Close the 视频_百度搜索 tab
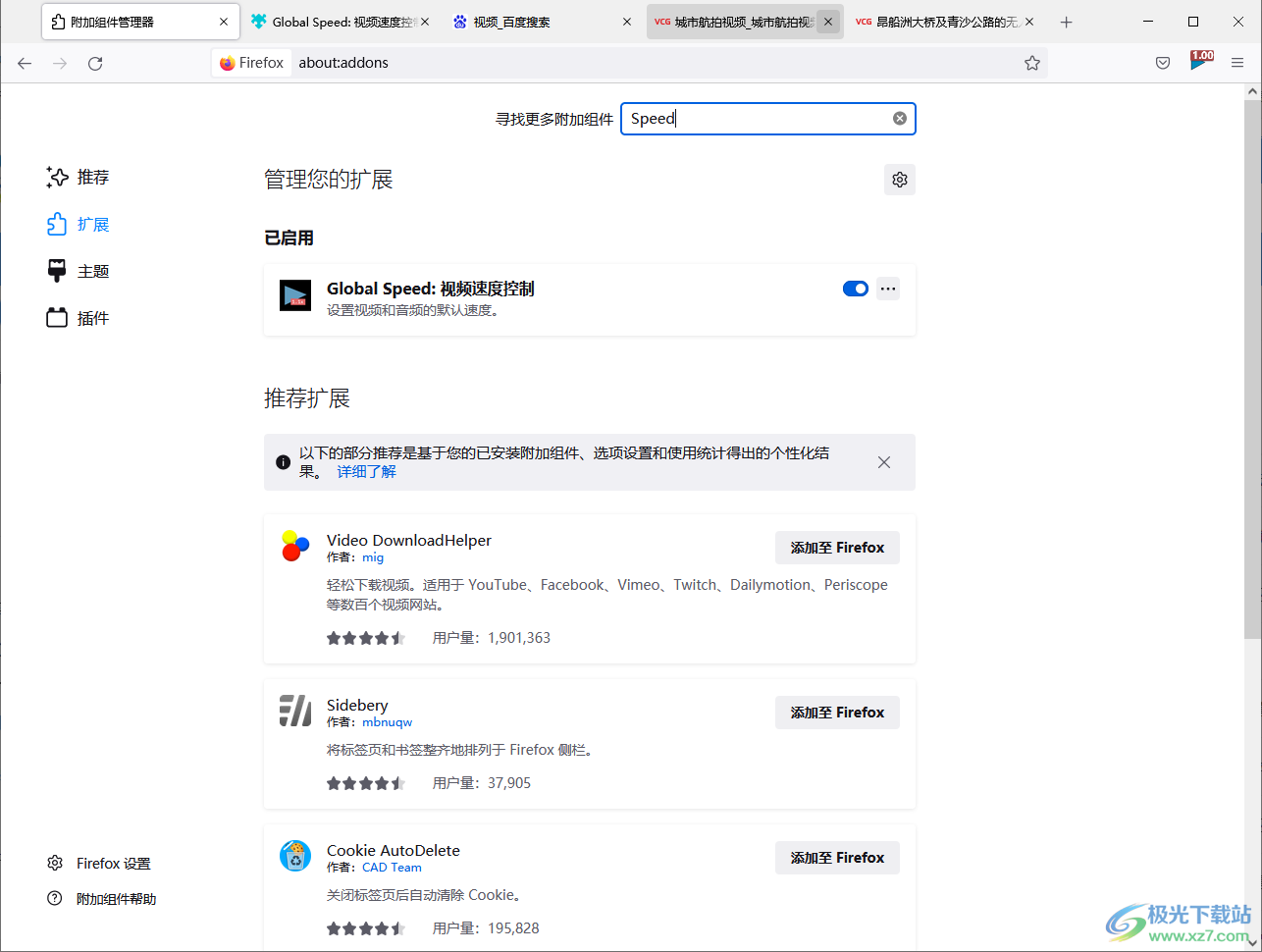 (627, 22)
